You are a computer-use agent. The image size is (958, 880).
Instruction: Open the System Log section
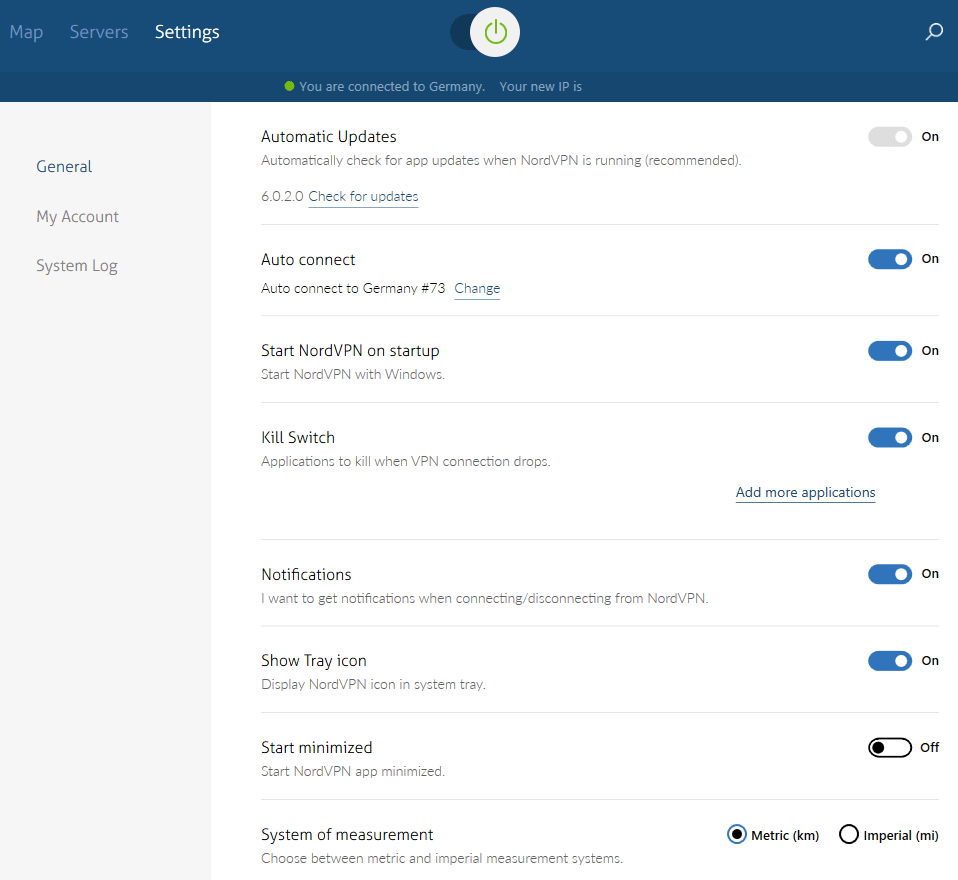click(x=77, y=266)
